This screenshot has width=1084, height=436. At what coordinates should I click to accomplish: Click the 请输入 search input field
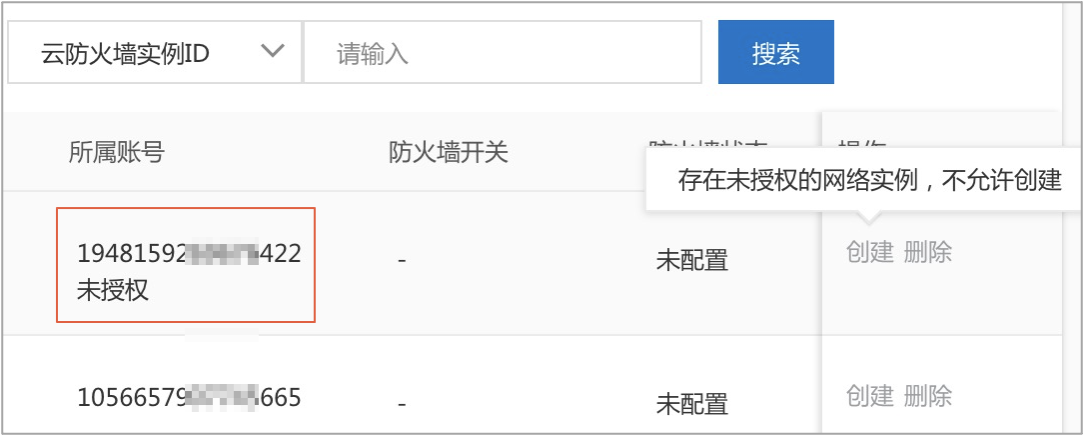503,53
